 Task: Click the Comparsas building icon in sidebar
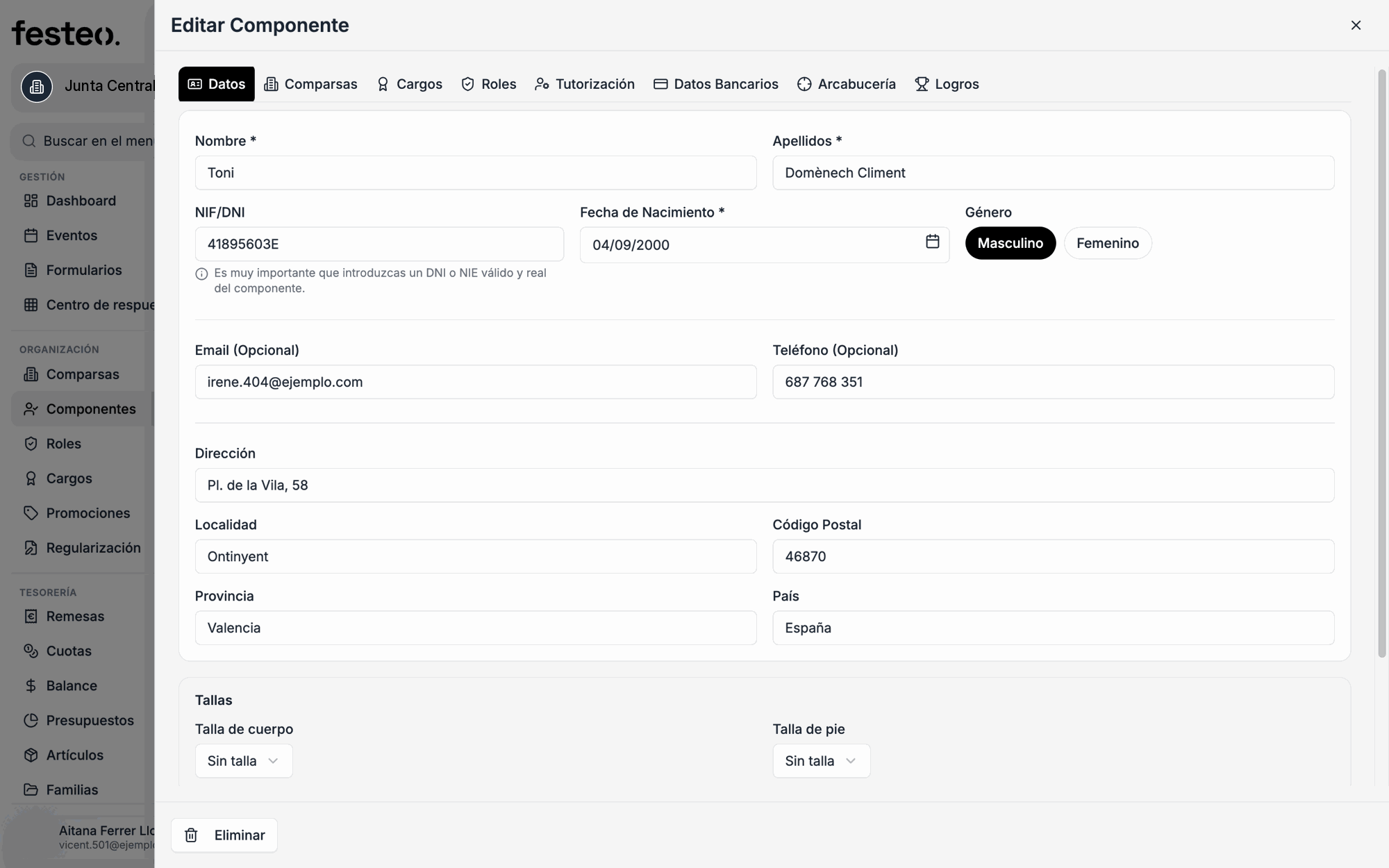click(31, 374)
